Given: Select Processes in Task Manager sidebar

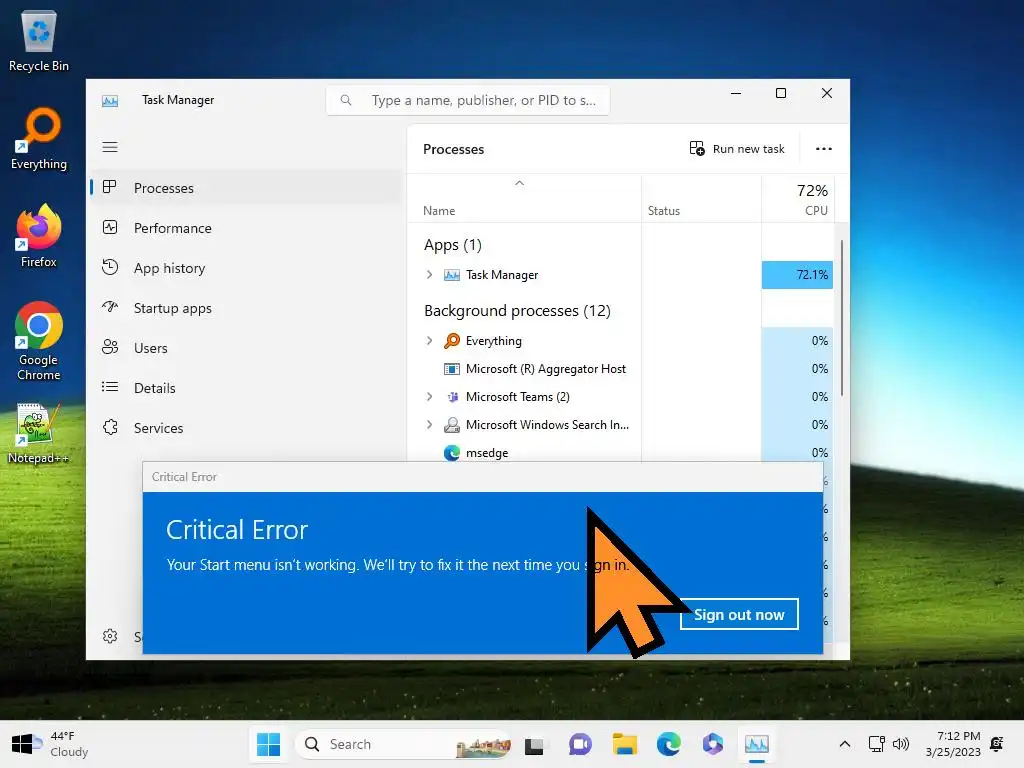Looking at the screenshot, I should [x=246, y=188].
